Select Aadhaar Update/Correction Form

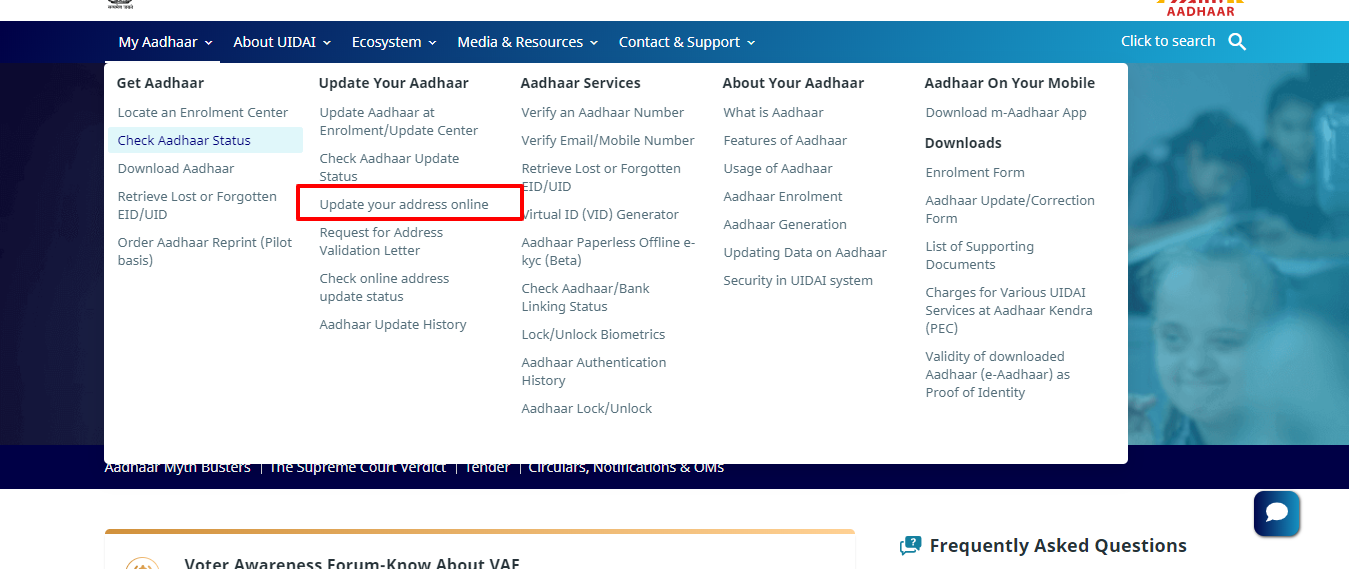(x=1010, y=210)
